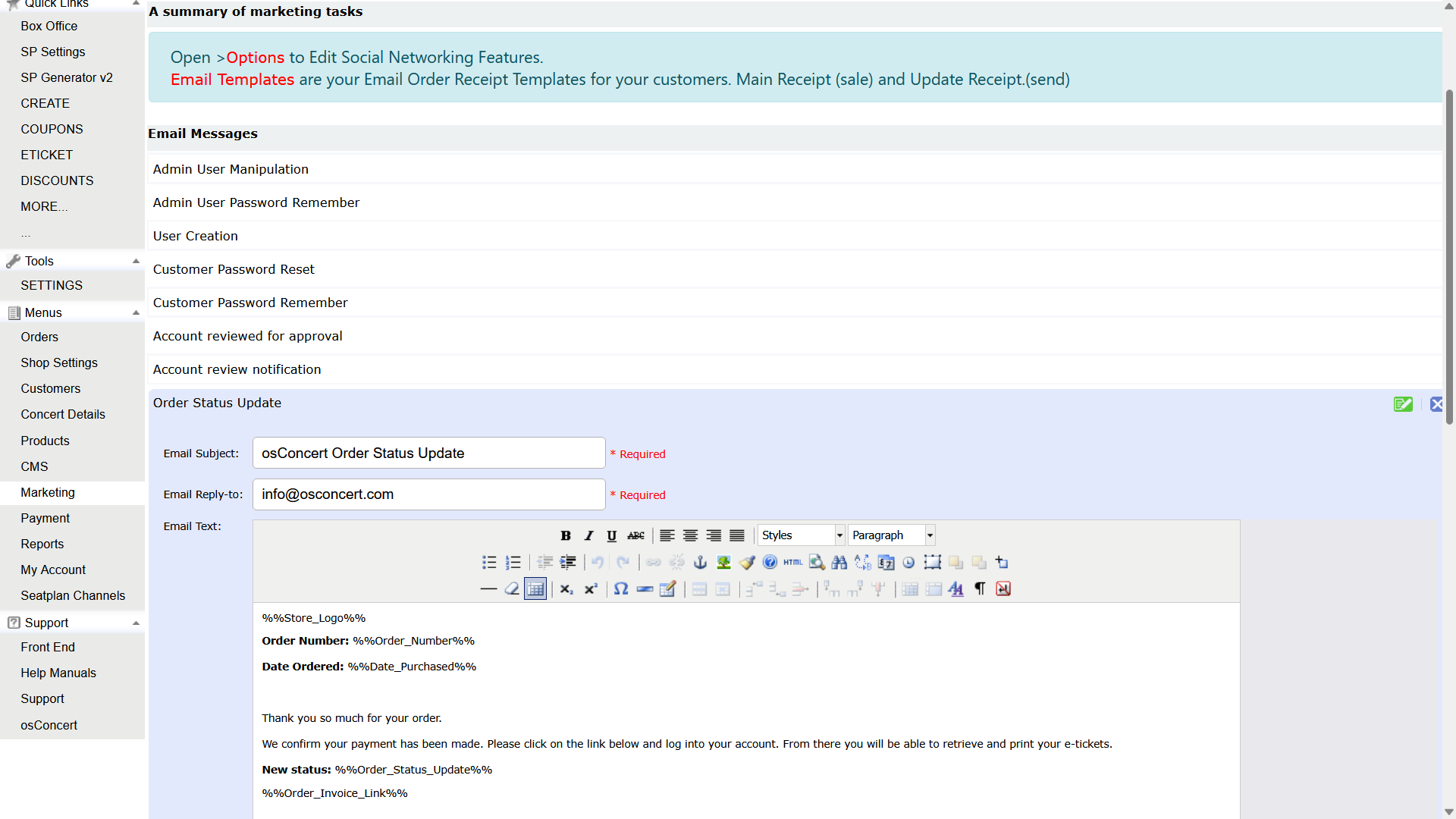Align the email text left

click(x=667, y=535)
